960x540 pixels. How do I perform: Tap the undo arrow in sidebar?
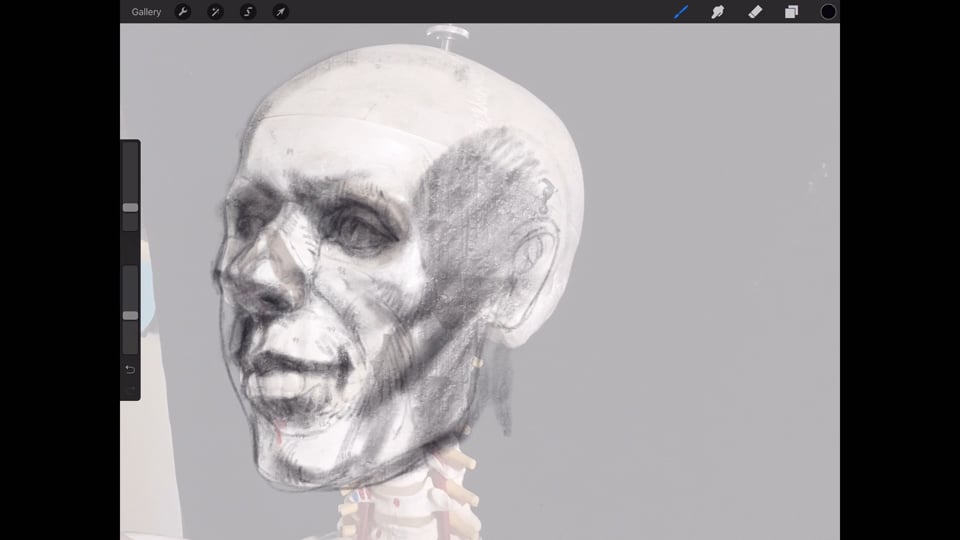click(x=130, y=369)
